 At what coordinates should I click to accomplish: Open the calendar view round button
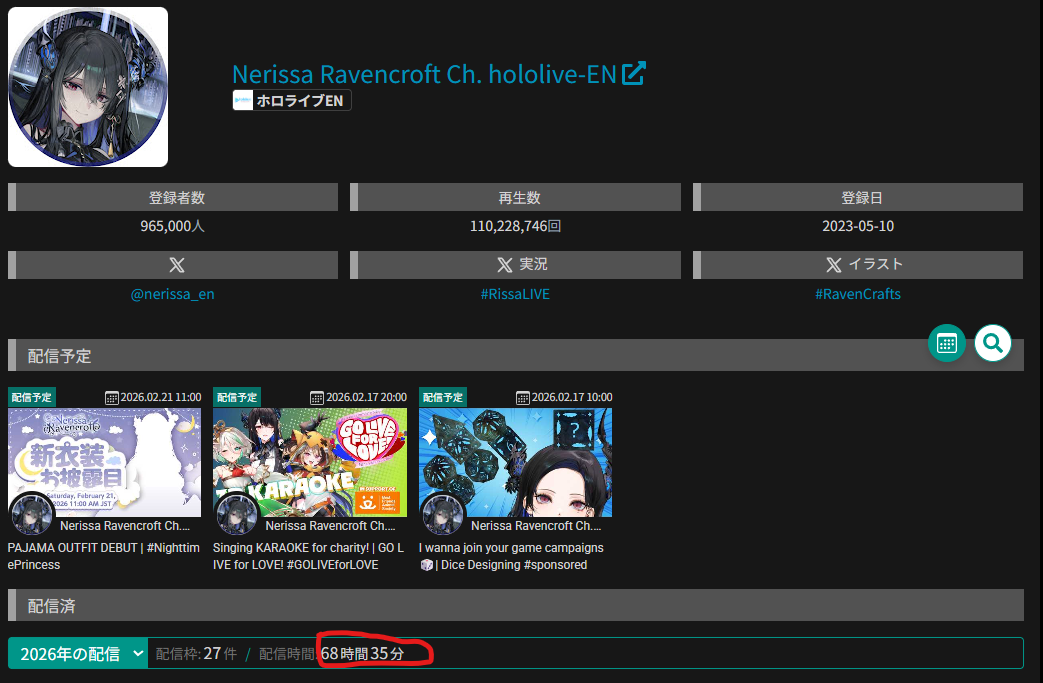pyautogui.click(x=947, y=343)
